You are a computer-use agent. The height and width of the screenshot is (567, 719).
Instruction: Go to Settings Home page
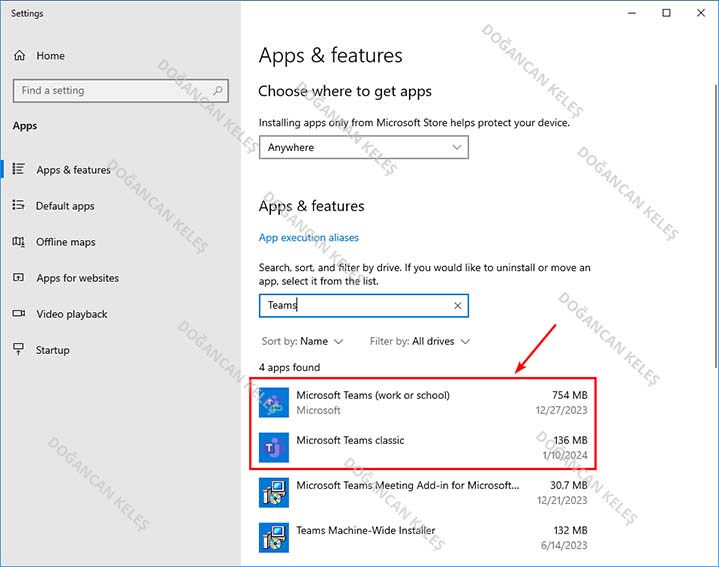39,56
